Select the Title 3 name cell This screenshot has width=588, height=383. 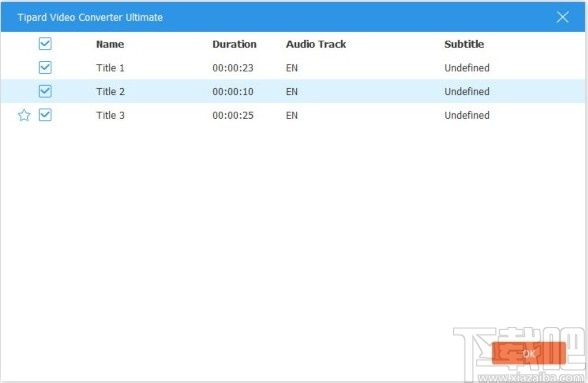(x=110, y=115)
